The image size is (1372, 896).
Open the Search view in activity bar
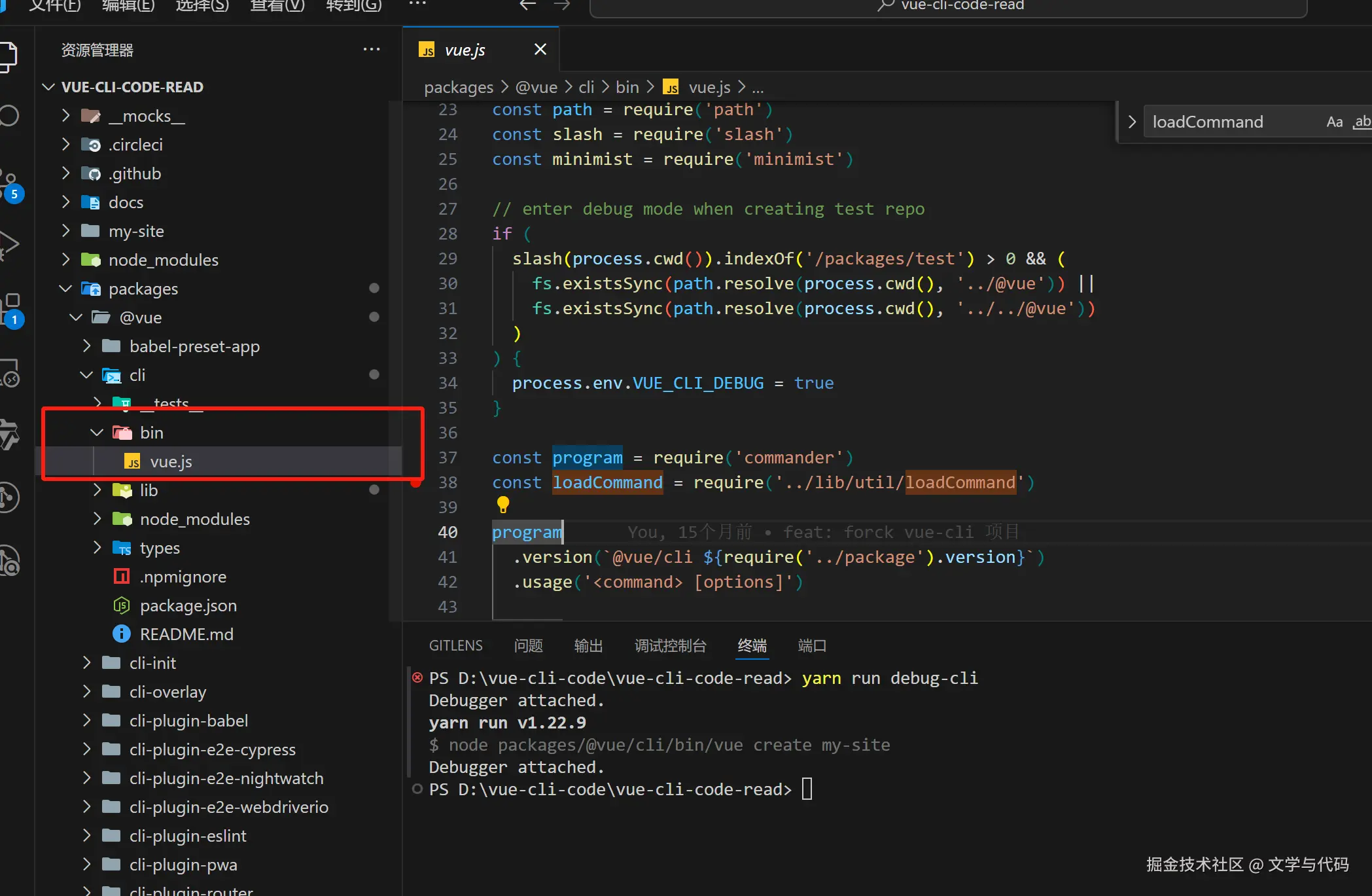(9, 116)
